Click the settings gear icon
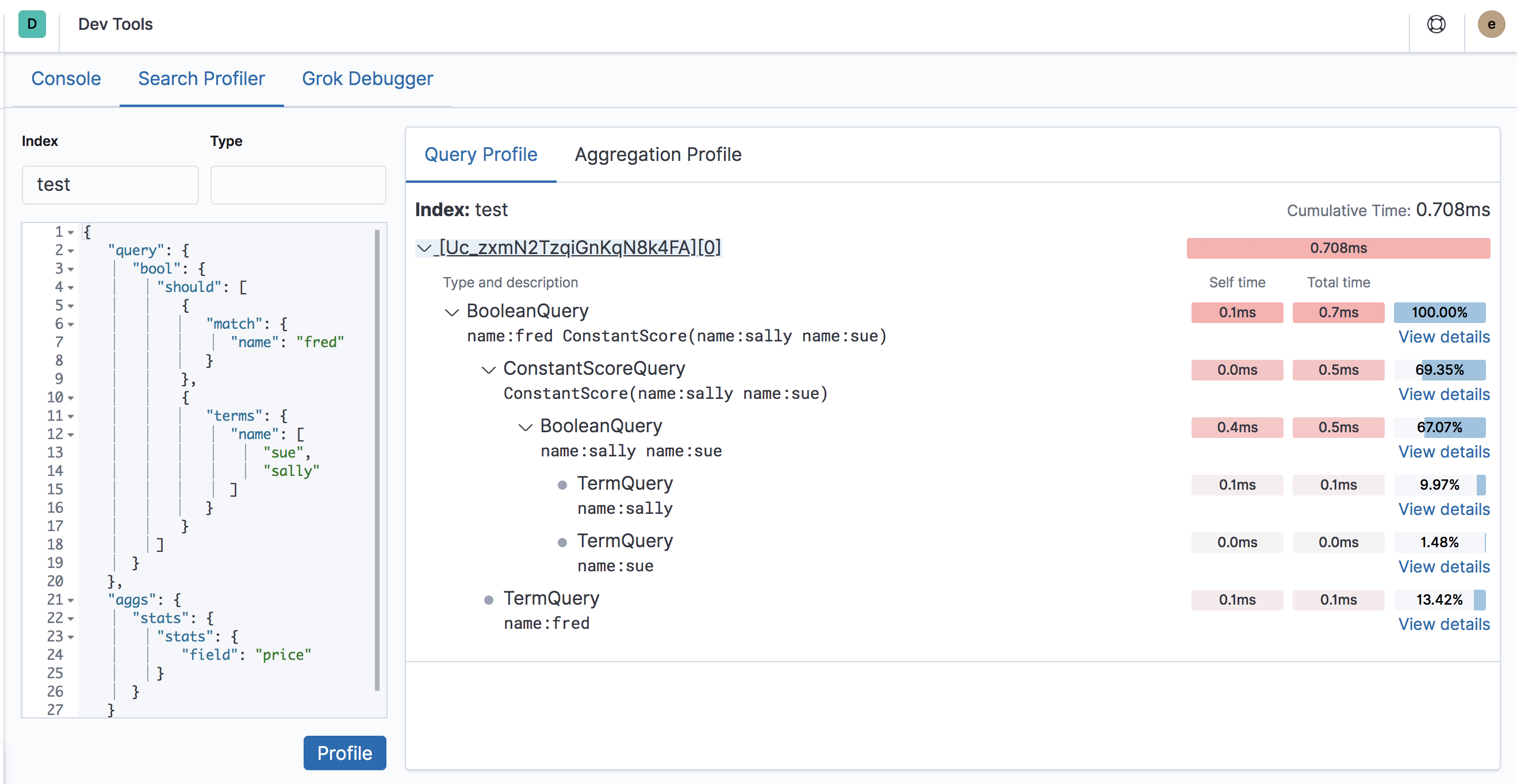 (1437, 25)
